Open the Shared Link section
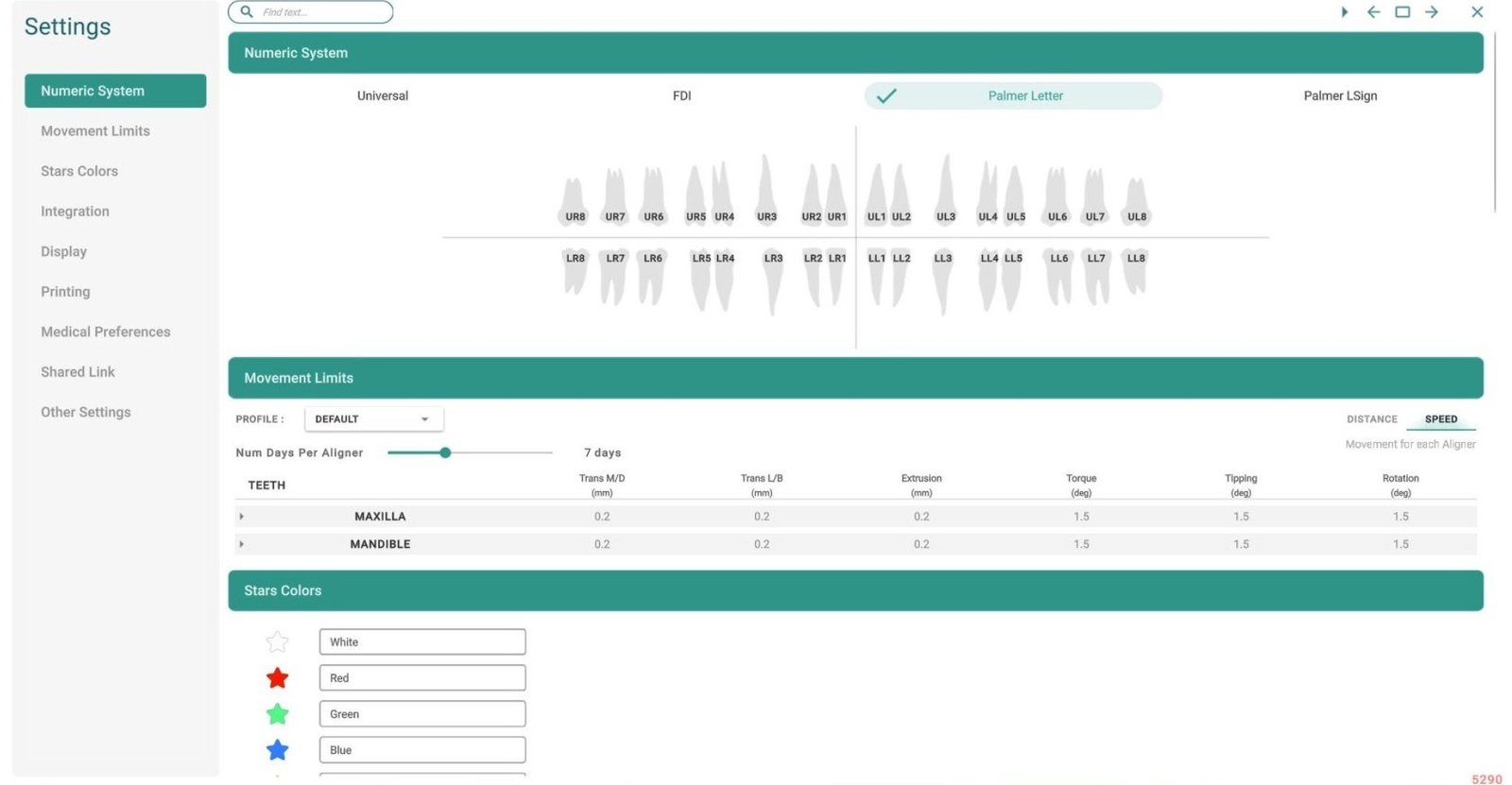Viewport: 1512px width, 785px height. 77,372
